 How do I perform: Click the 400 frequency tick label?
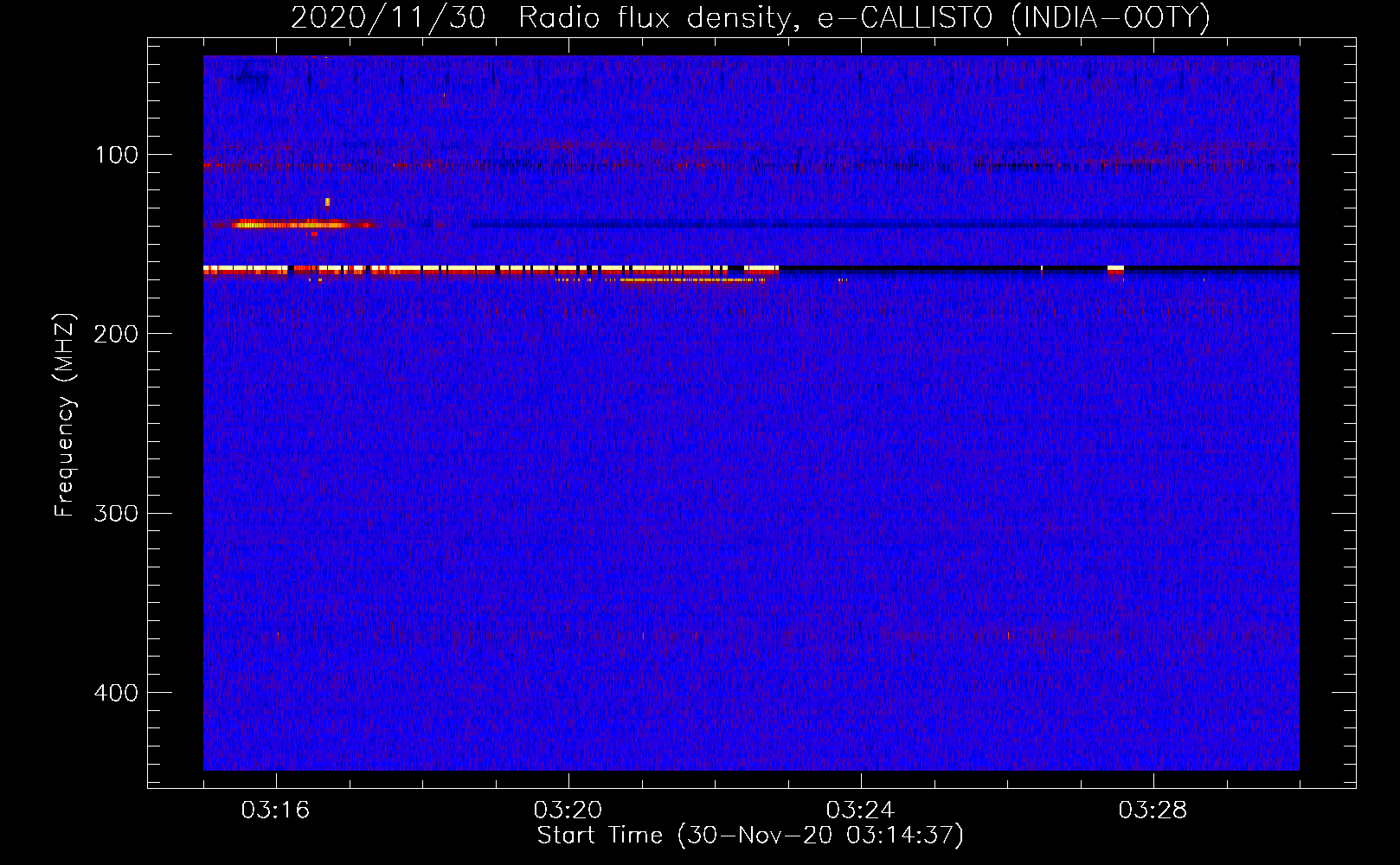pyautogui.click(x=116, y=693)
